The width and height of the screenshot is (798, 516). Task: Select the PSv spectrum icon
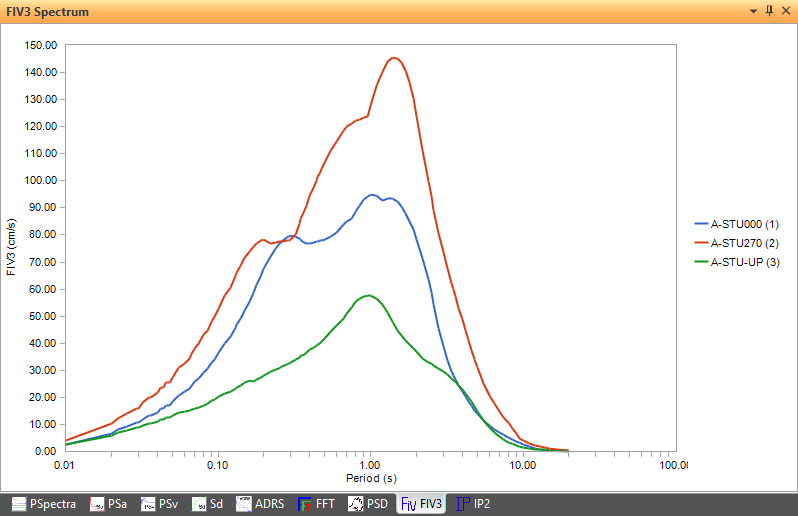click(x=148, y=504)
